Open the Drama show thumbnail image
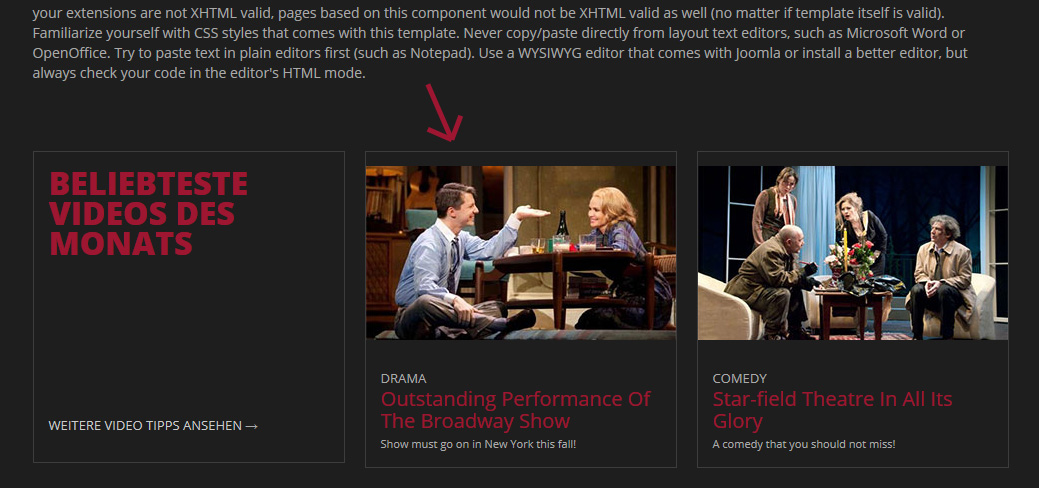The height and width of the screenshot is (488, 1039). (x=521, y=253)
